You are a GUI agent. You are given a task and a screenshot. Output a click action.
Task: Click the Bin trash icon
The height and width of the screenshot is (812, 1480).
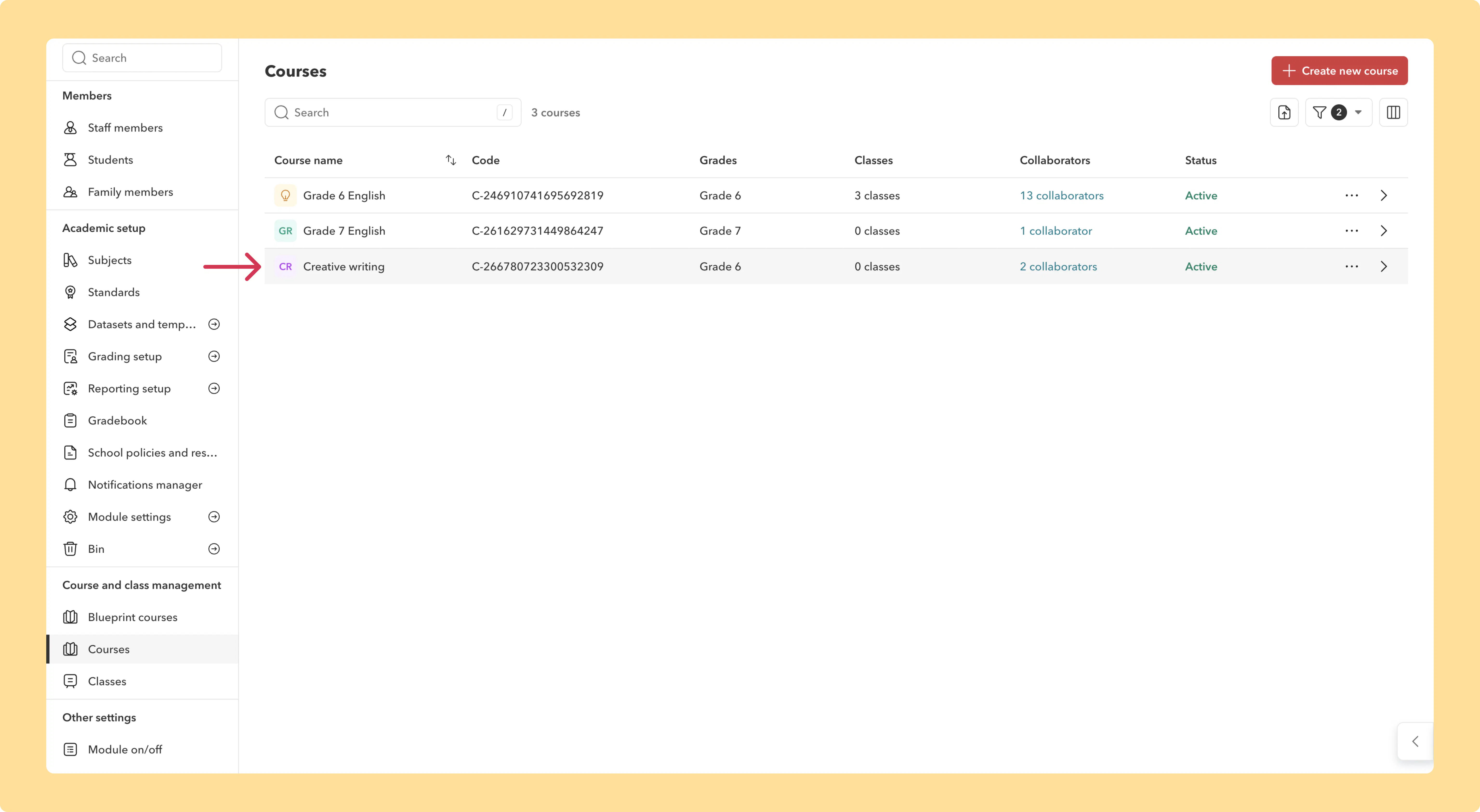tap(70, 549)
